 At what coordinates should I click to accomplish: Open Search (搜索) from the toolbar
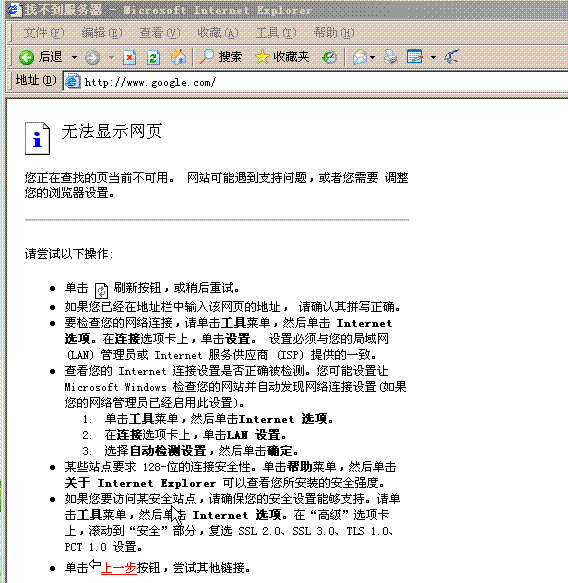pos(220,57)
